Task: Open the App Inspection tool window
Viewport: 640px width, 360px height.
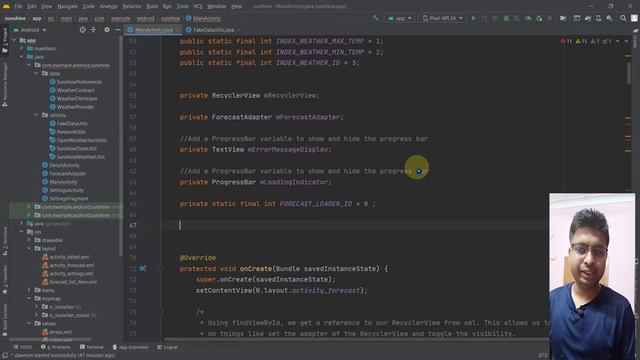Action: (131, 347)
